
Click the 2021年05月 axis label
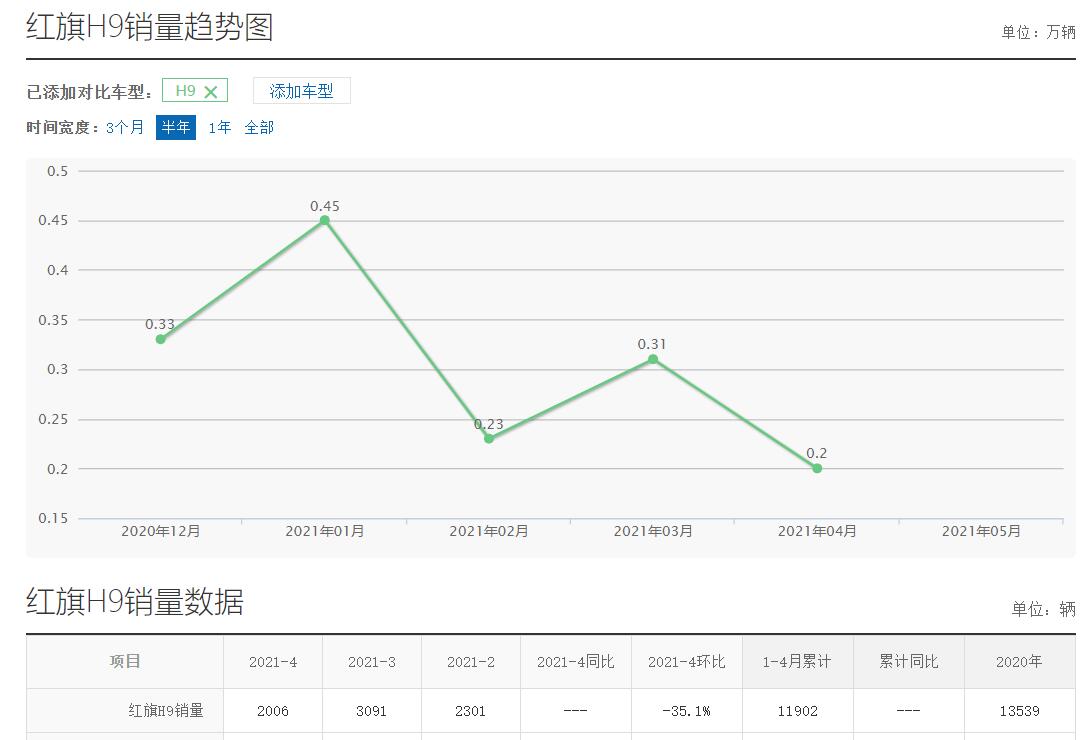[x=981, y=531]
